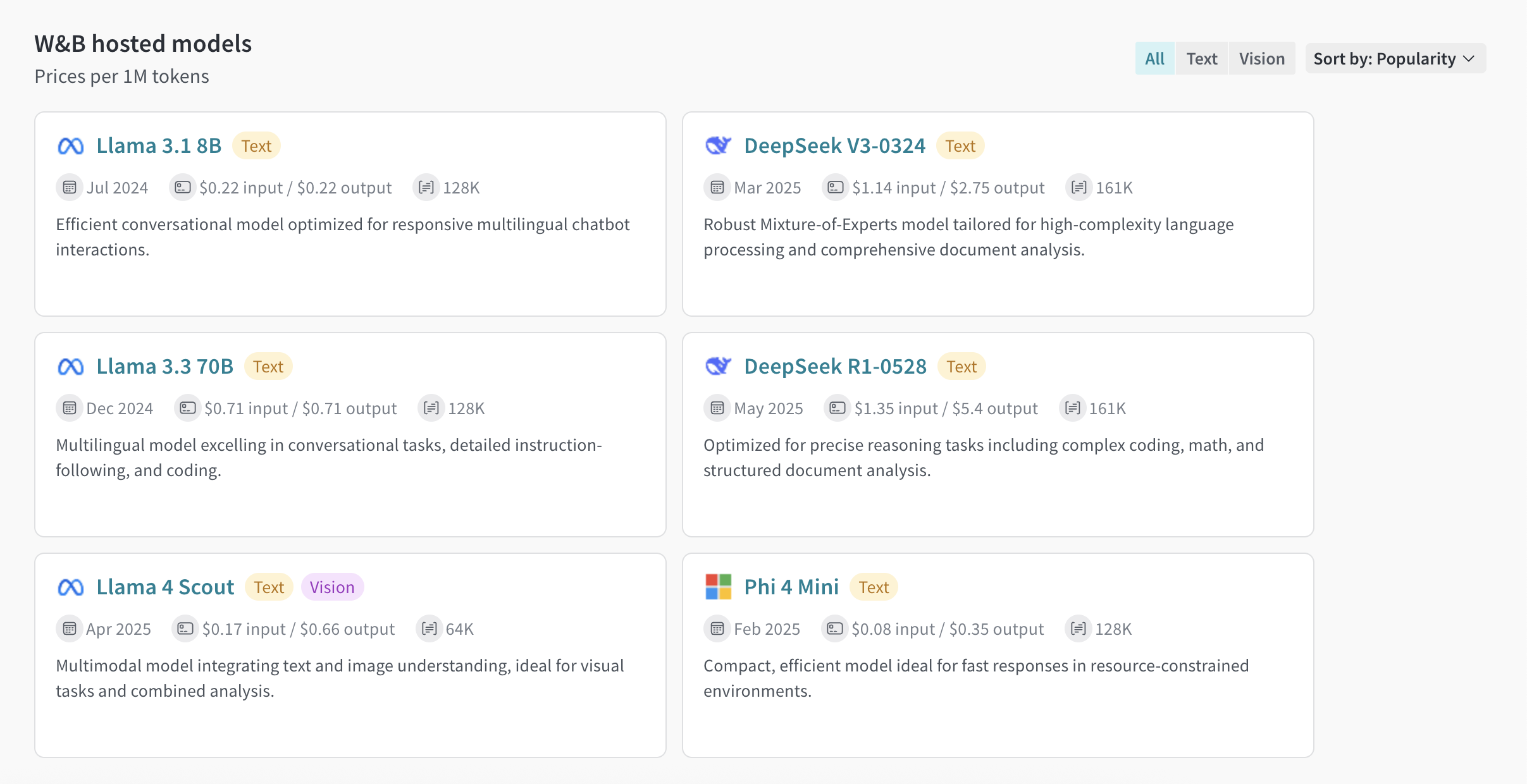Click the Text tag on DeepSeek V3-0324
1527x784 pixels.
[x=960, y=146]
